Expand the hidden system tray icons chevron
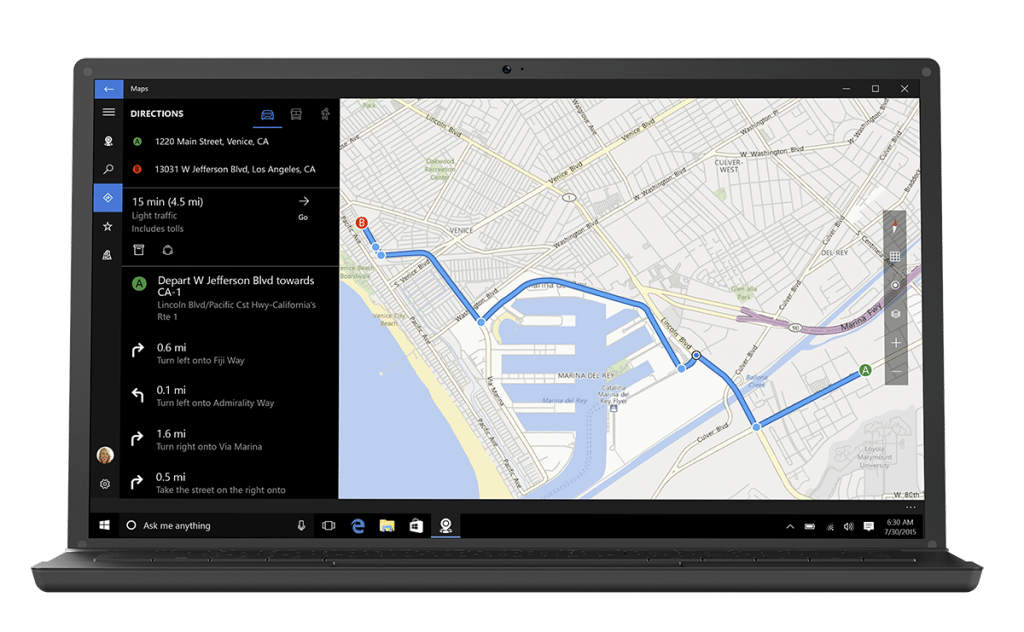Viewport: 1024px width, 632px height. [x=790, y=526]
